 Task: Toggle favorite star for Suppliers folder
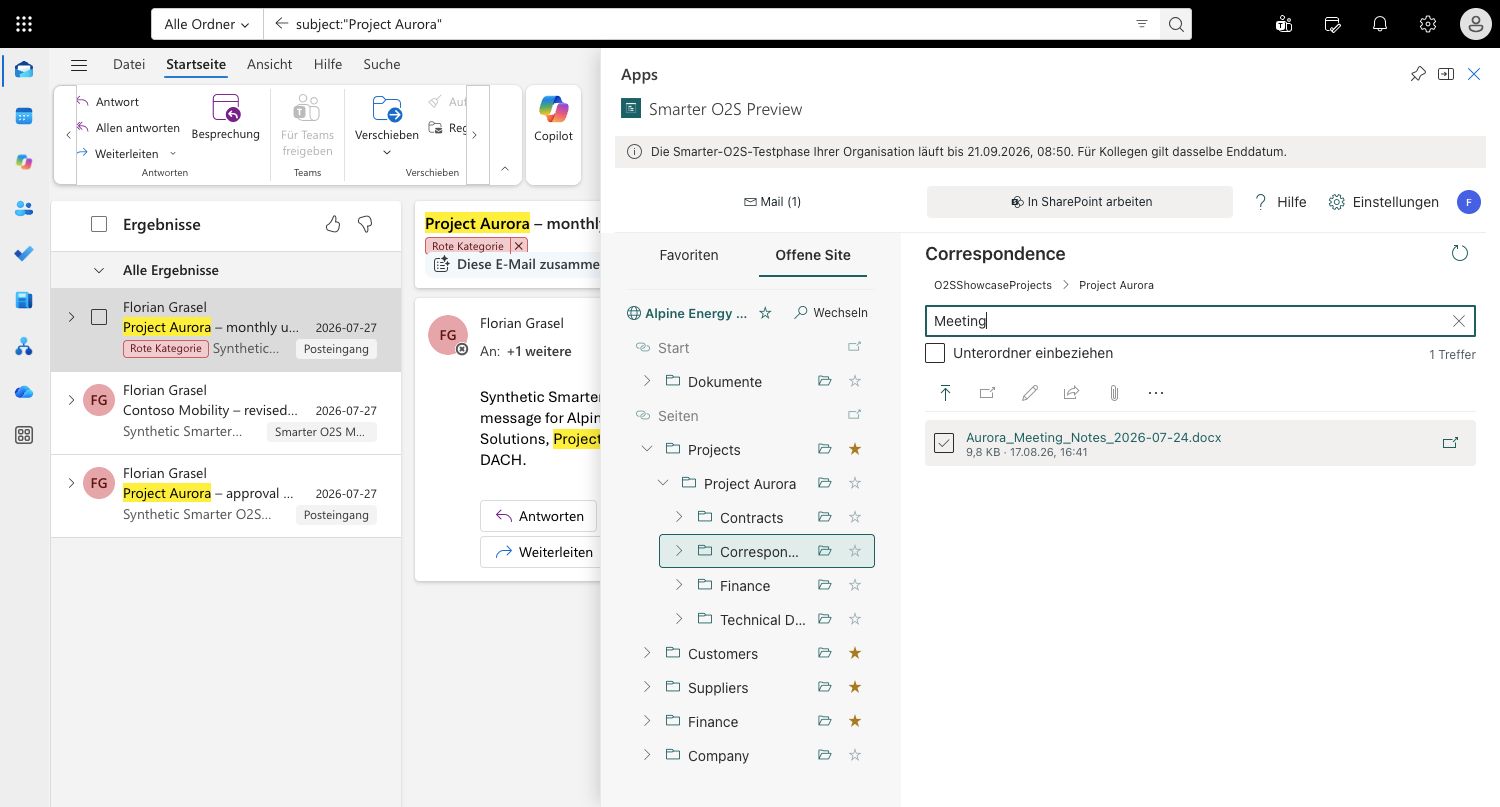pos(855,687)
